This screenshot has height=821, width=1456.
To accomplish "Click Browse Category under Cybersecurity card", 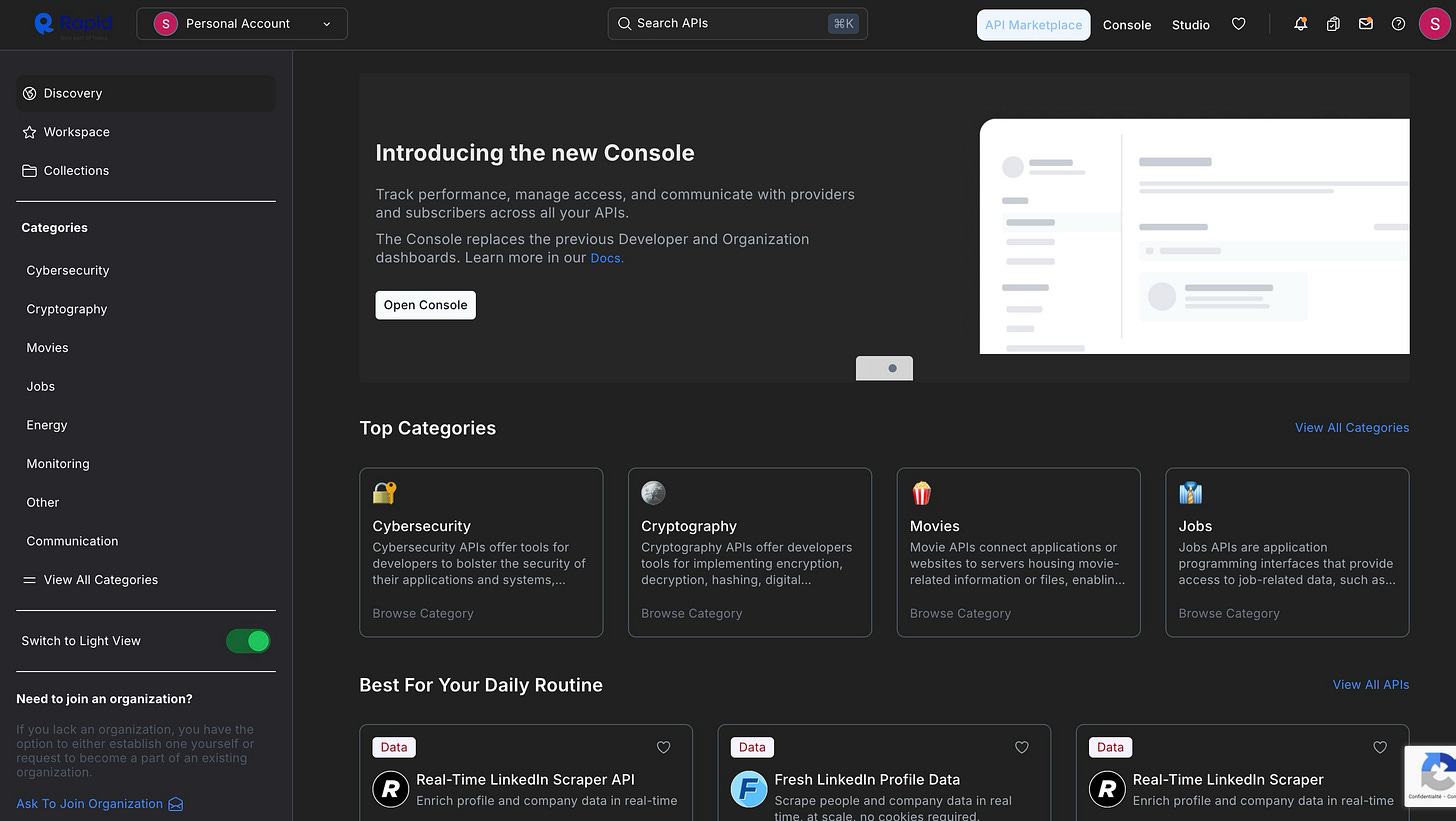I will point(423,614).
